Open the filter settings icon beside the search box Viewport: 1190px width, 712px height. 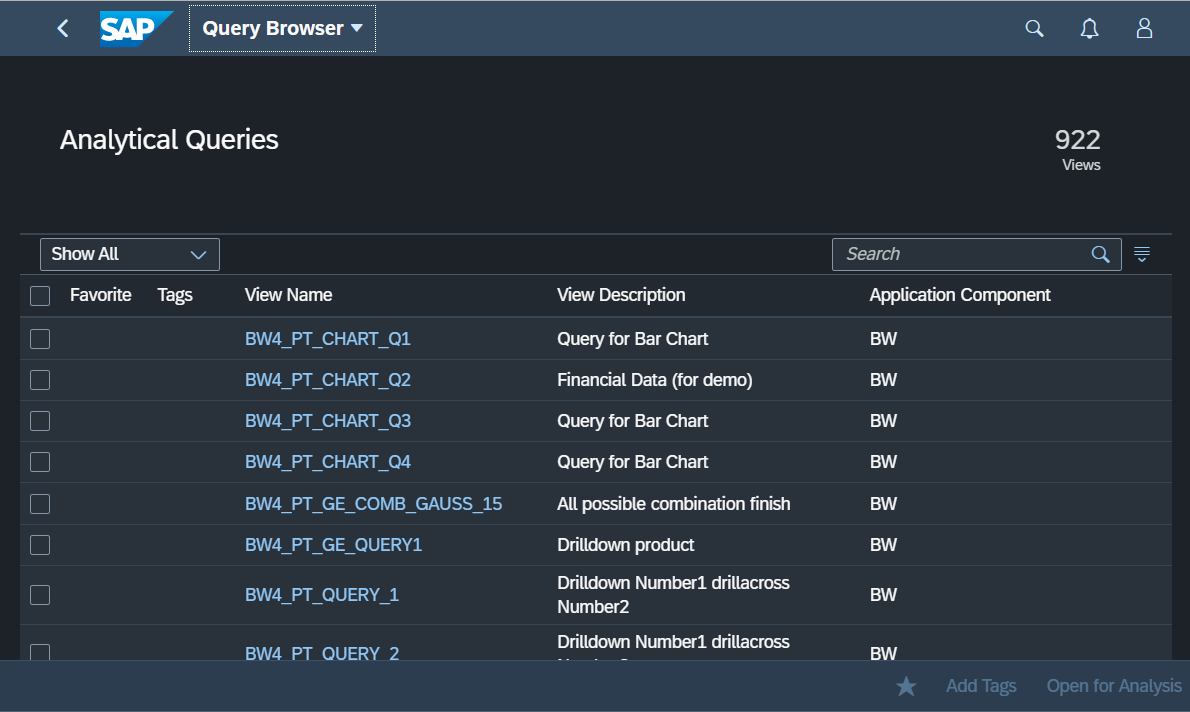[x=1141, y=254]
